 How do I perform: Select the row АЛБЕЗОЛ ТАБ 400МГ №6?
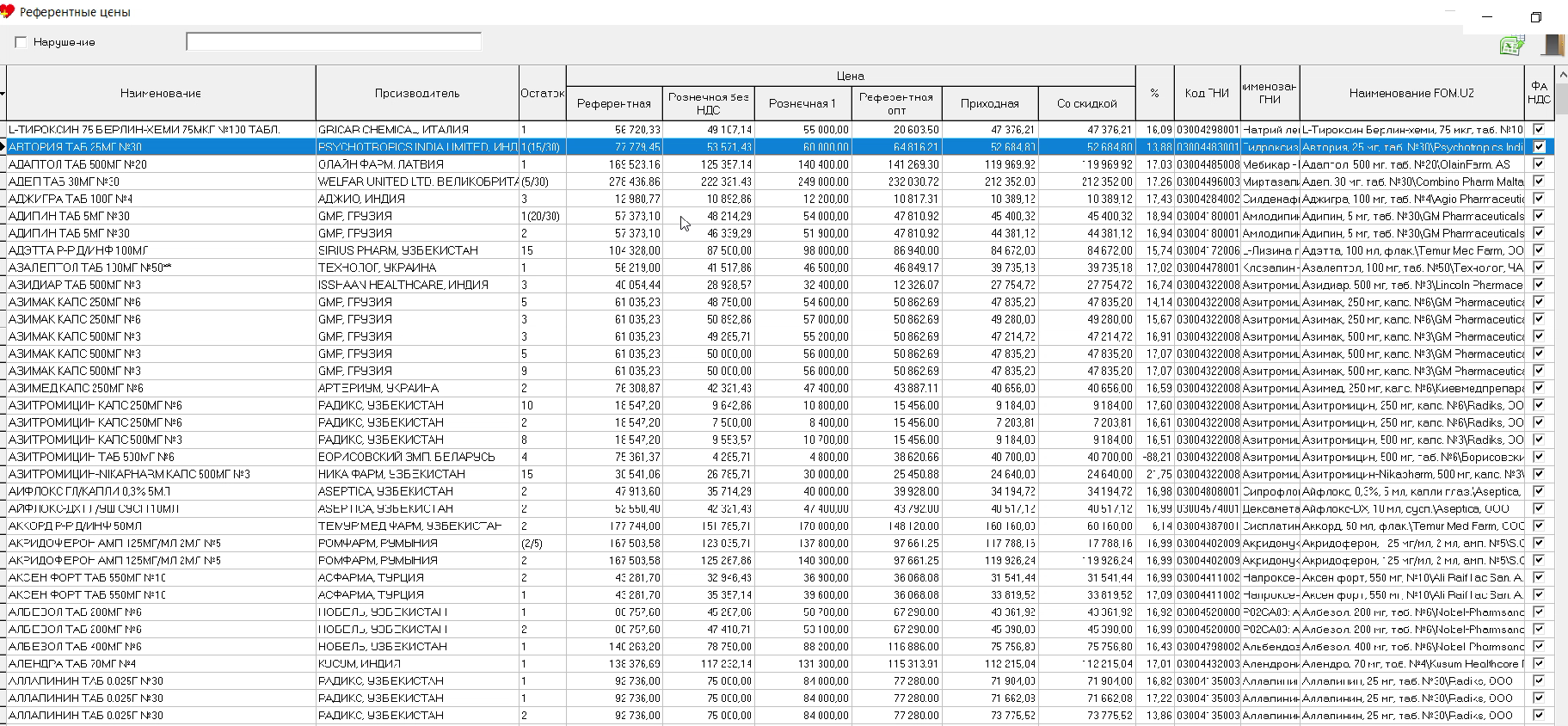[780, 646]
